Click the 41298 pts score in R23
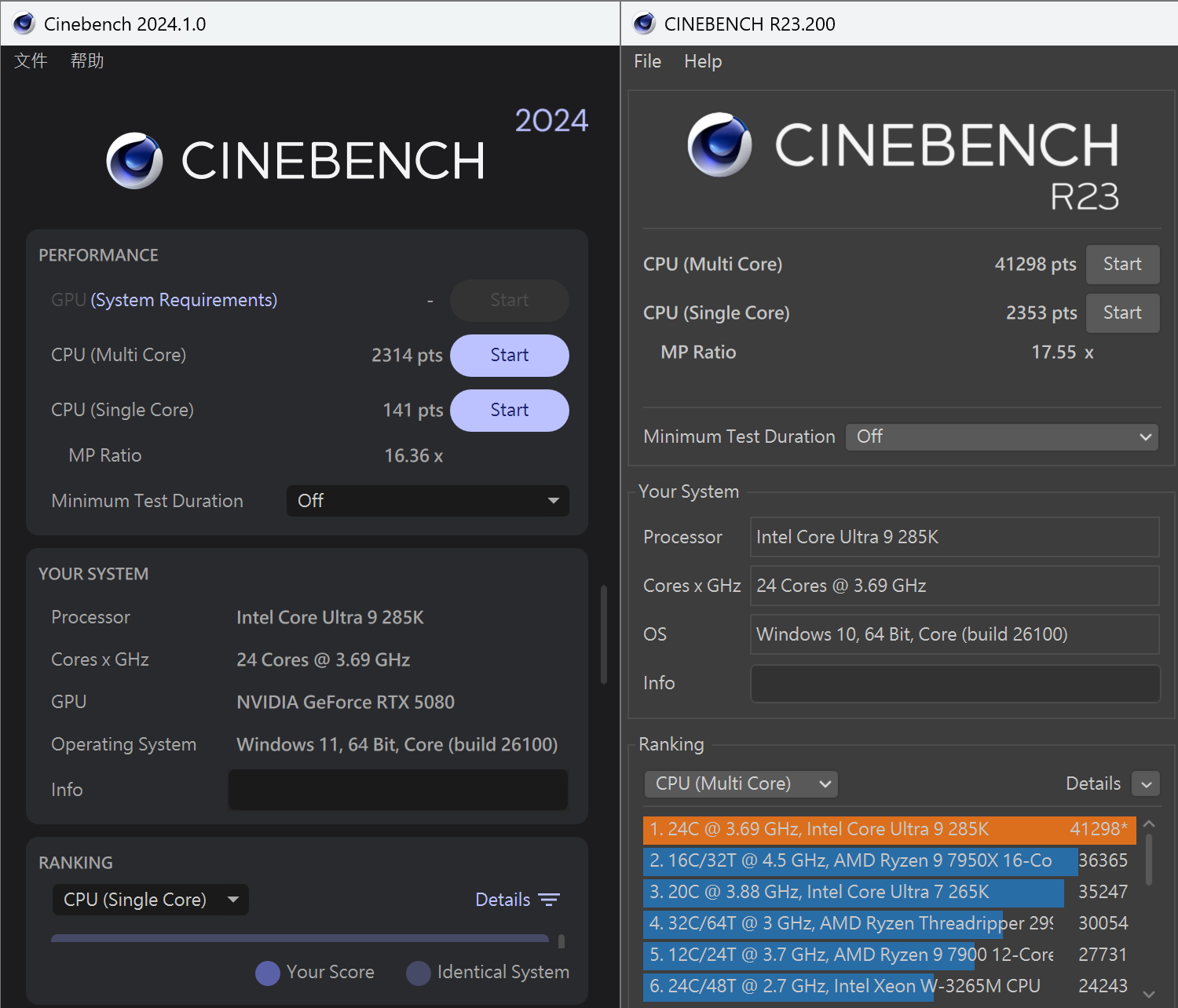The height and width of the screenshot is (1008, 1178). click(1036, 265)
